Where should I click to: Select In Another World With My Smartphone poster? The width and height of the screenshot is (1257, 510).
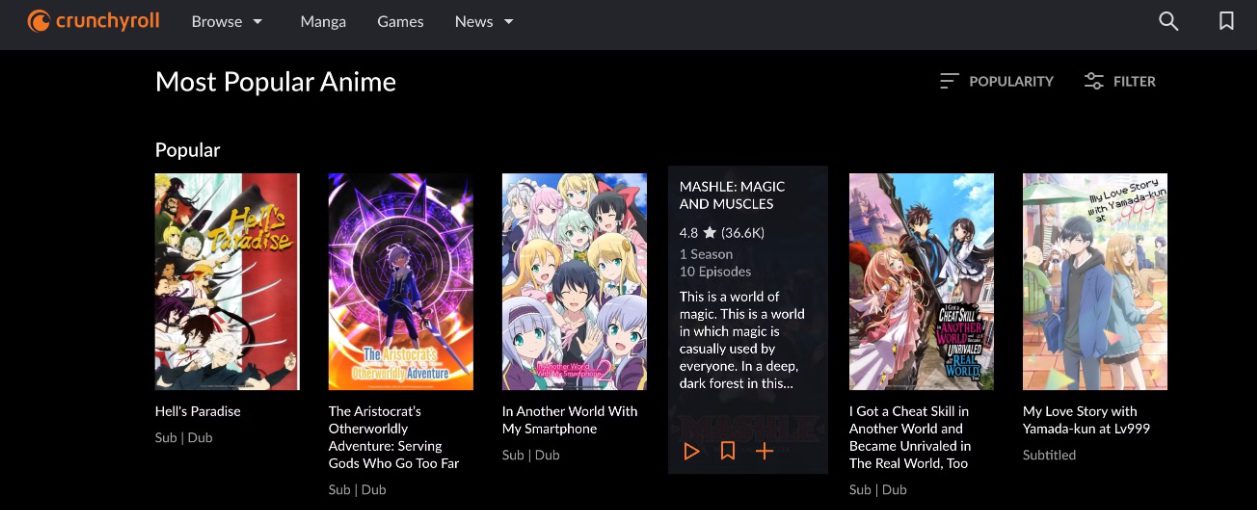(574, 281)
